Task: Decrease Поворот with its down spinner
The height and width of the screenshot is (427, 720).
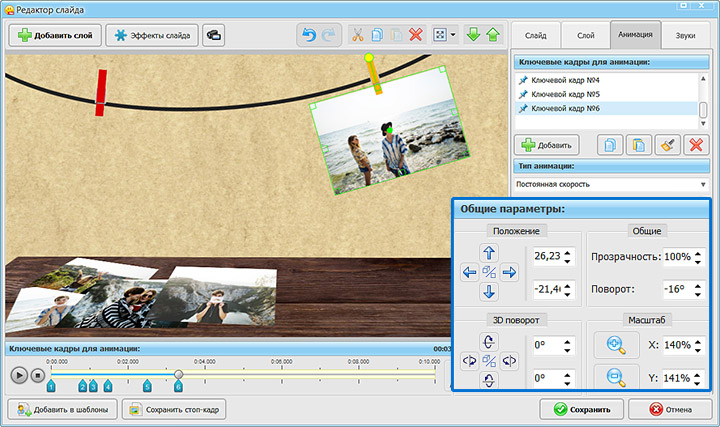Action: pyautogui.click(x=698, y=293)
